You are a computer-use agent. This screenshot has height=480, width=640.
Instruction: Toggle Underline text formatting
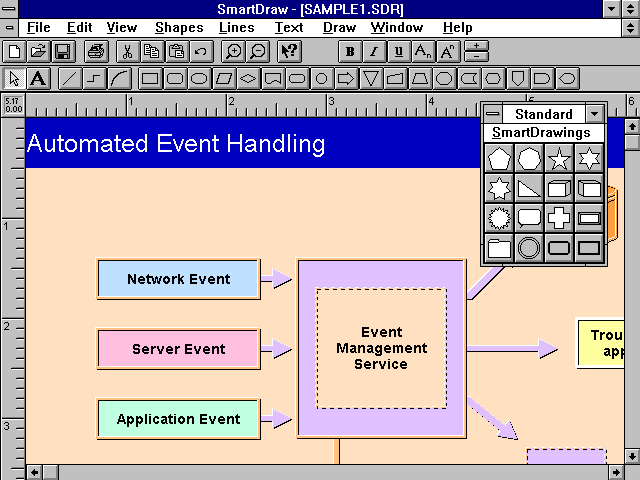399,51
